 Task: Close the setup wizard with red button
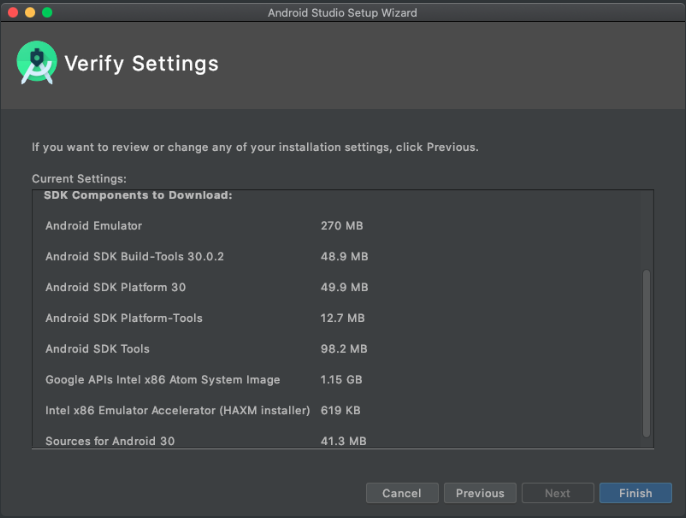pyautogui.click(x=13, y=12)
